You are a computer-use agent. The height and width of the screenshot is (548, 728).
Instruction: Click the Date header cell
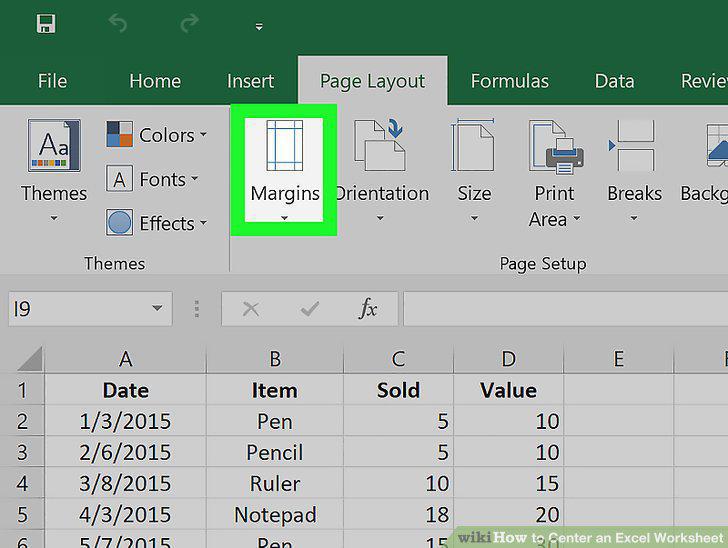(x=125, y=390)
